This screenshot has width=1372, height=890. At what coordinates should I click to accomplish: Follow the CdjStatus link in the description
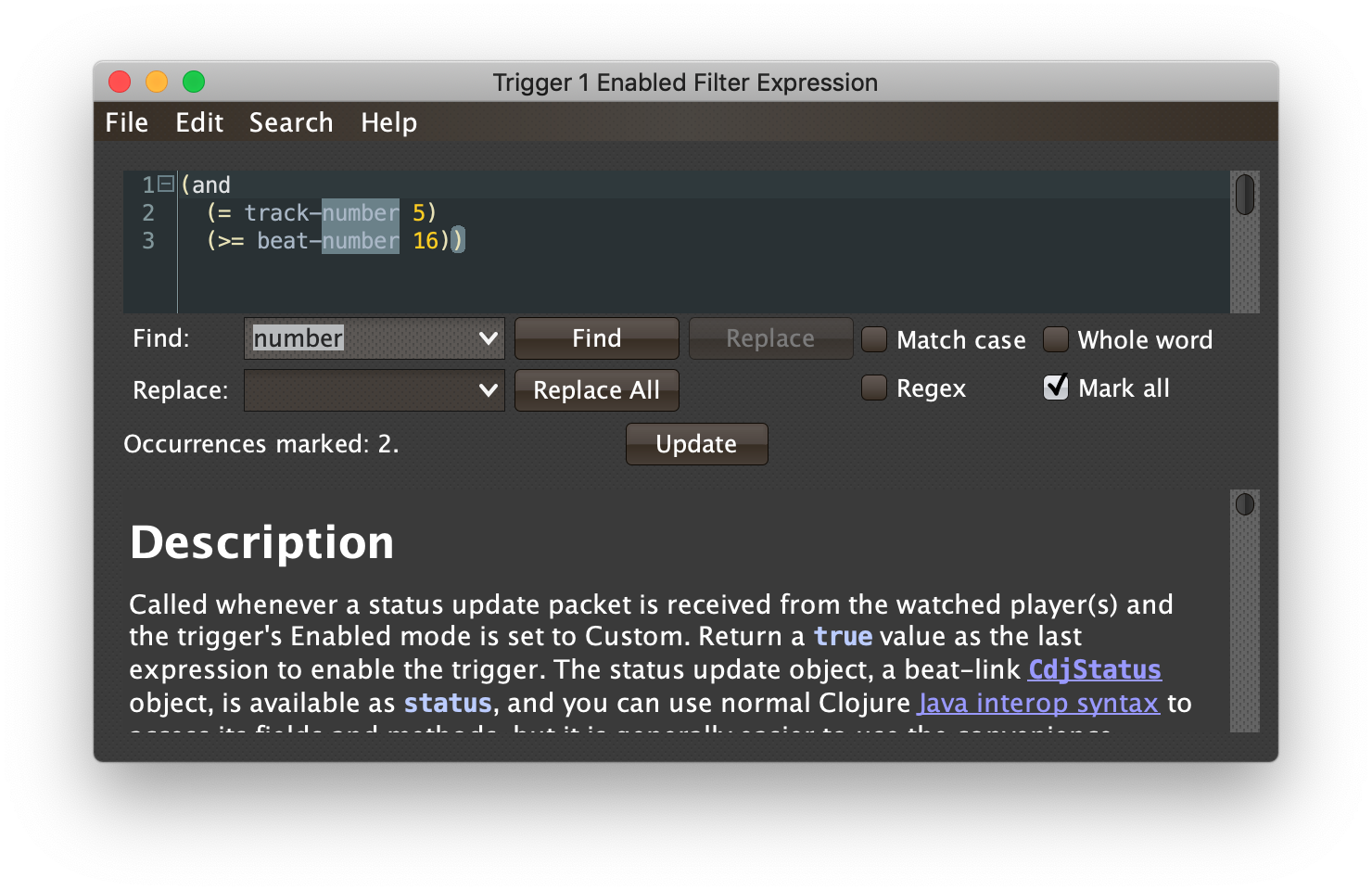point(1095,669)
